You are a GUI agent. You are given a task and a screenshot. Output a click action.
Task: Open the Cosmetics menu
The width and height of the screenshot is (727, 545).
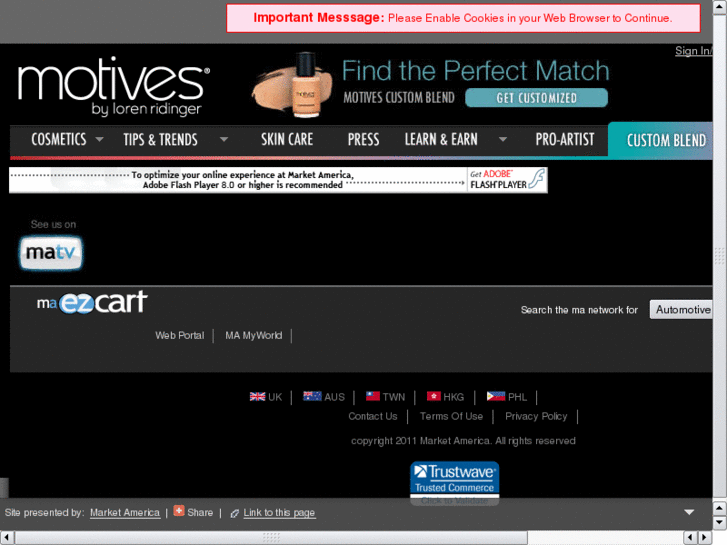click(58, 139)
